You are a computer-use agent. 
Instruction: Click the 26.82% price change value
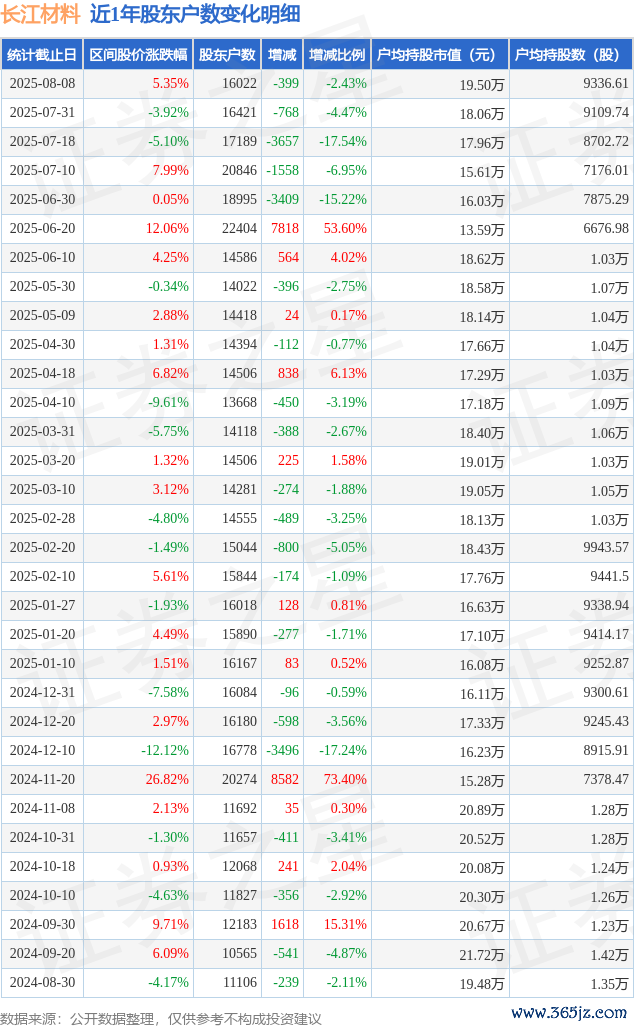coord(167,780)
